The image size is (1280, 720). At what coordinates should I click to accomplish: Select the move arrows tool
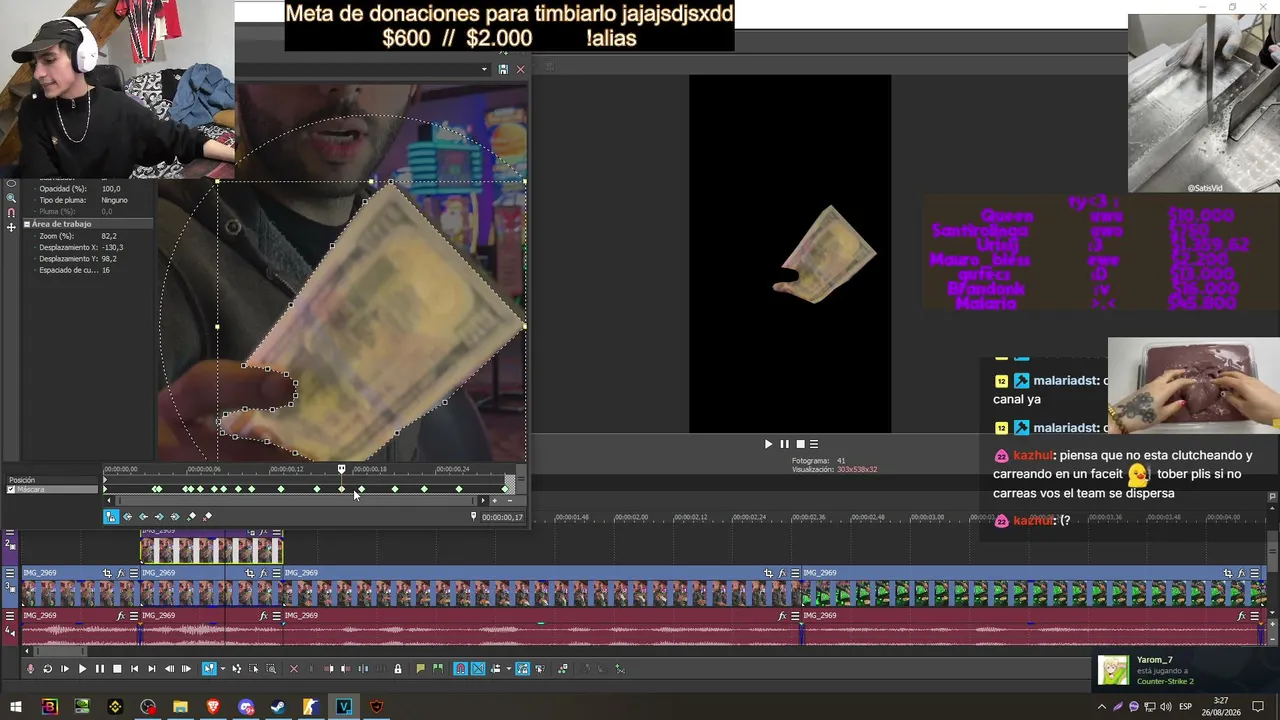tap(11, 228)
